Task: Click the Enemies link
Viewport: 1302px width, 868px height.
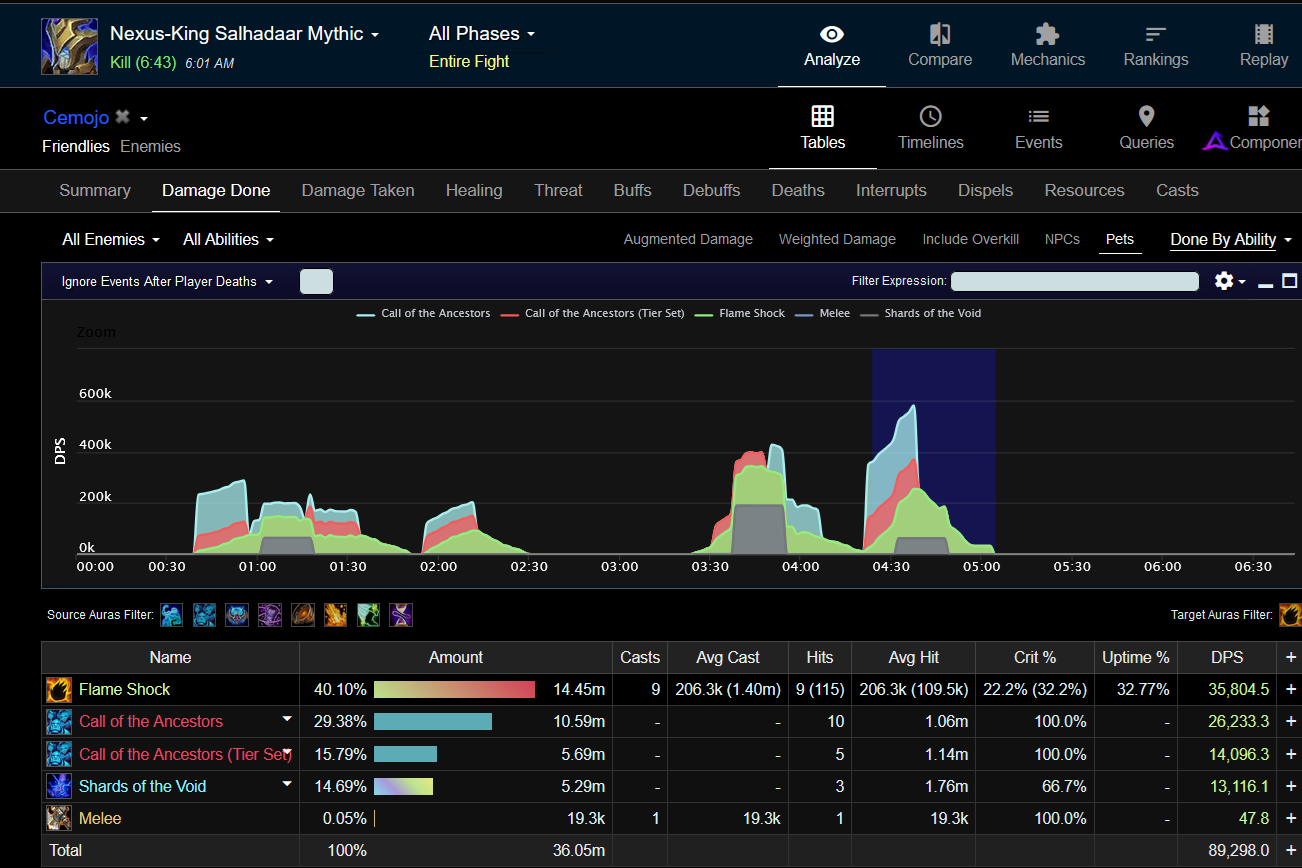Action: pos(150,147)
